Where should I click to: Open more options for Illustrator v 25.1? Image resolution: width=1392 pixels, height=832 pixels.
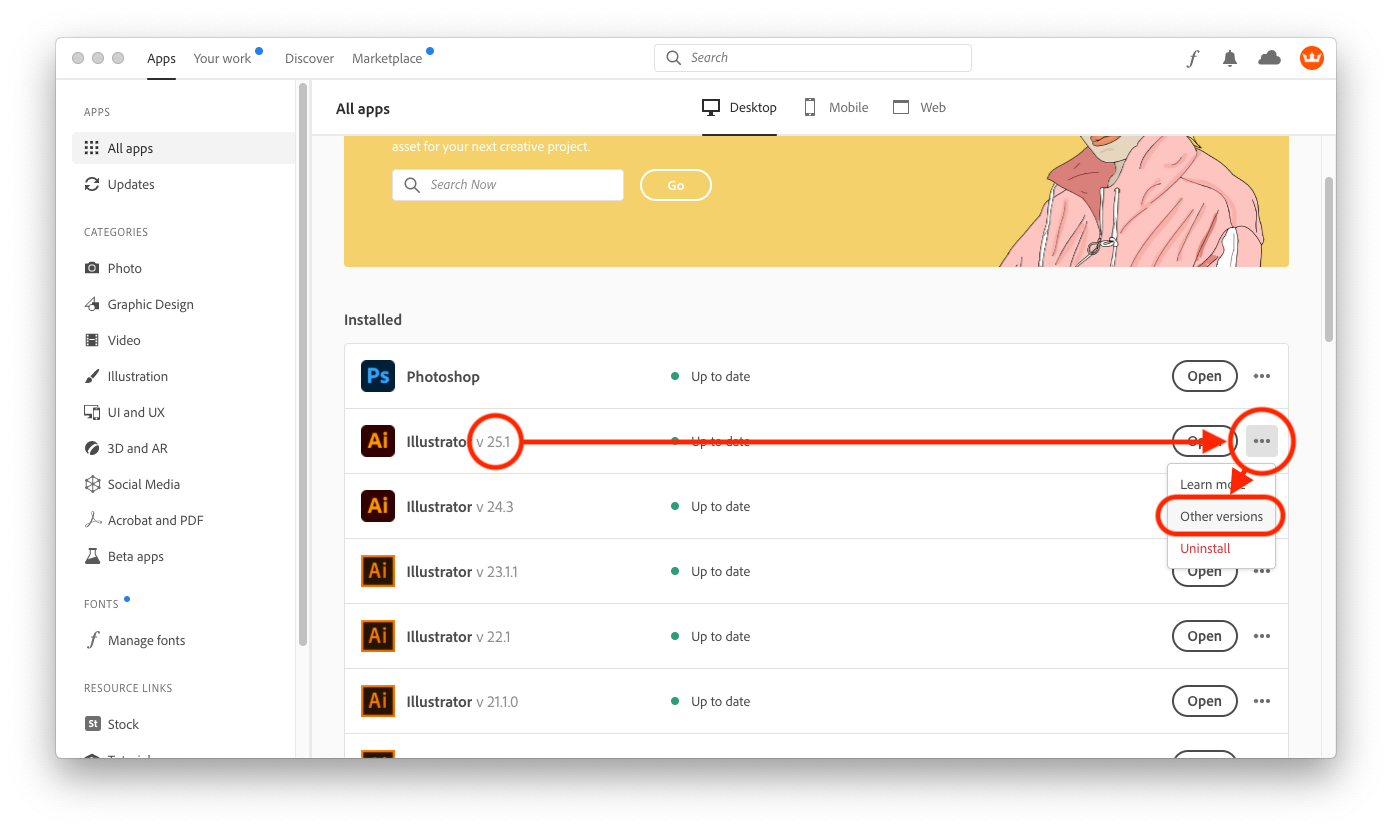tap(1262, 441)
